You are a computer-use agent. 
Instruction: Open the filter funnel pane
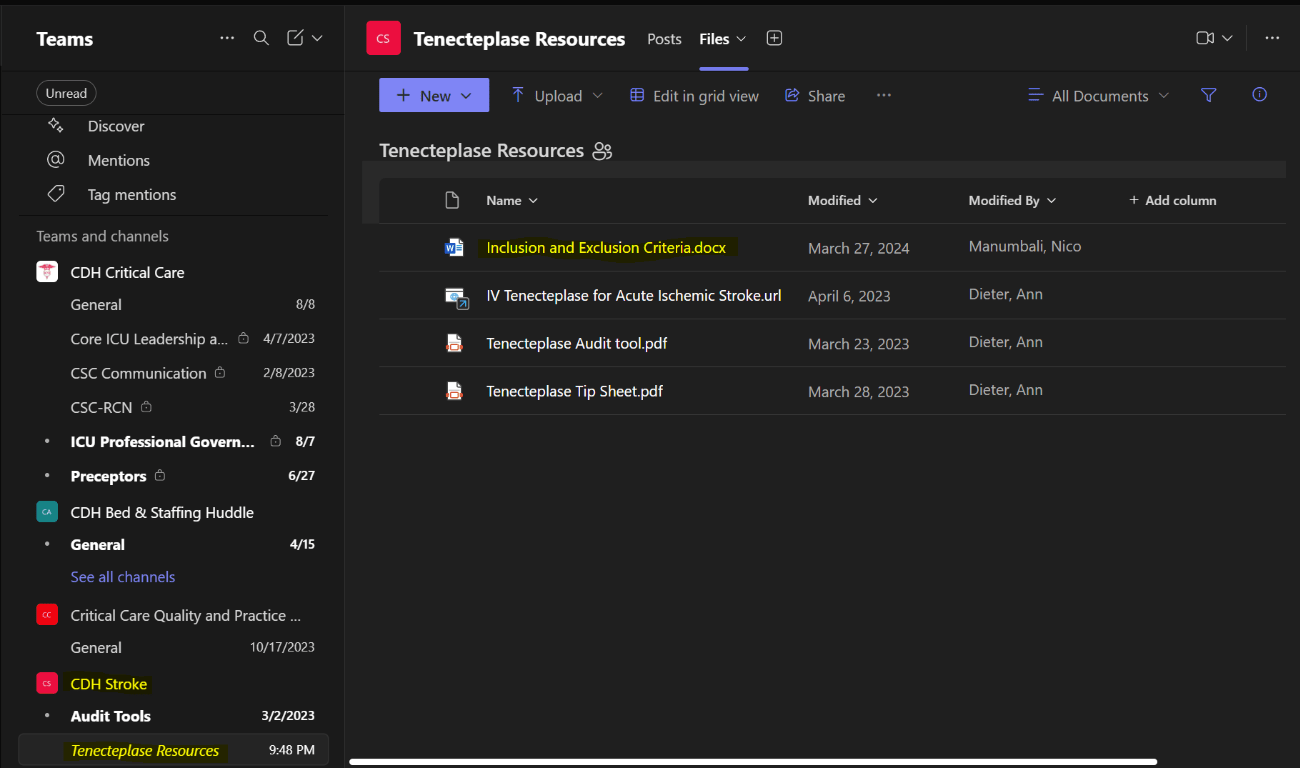(1209, 95)
